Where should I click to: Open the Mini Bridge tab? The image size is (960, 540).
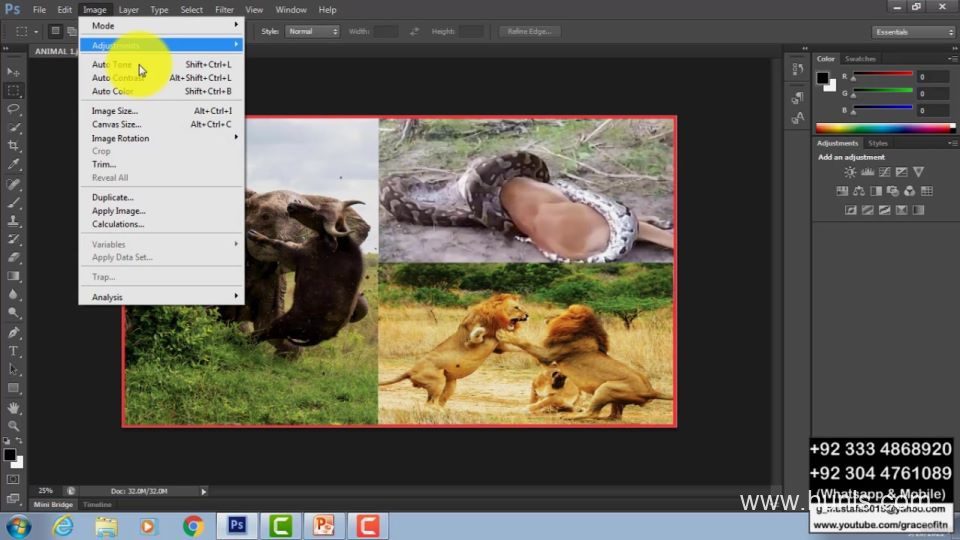(53, 504)
